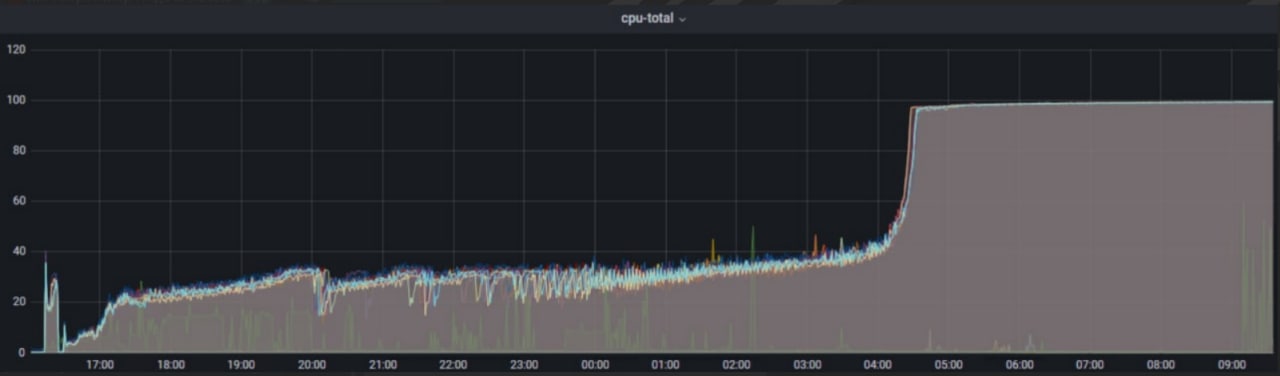Click the 08:00 time axis label
The image size is (1280, 376).
click(1161, 365)
